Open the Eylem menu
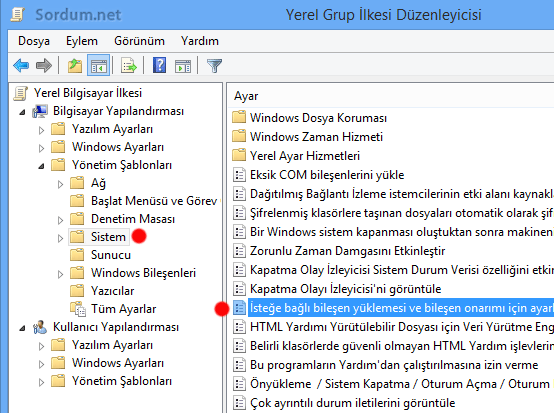 point(82,41)
